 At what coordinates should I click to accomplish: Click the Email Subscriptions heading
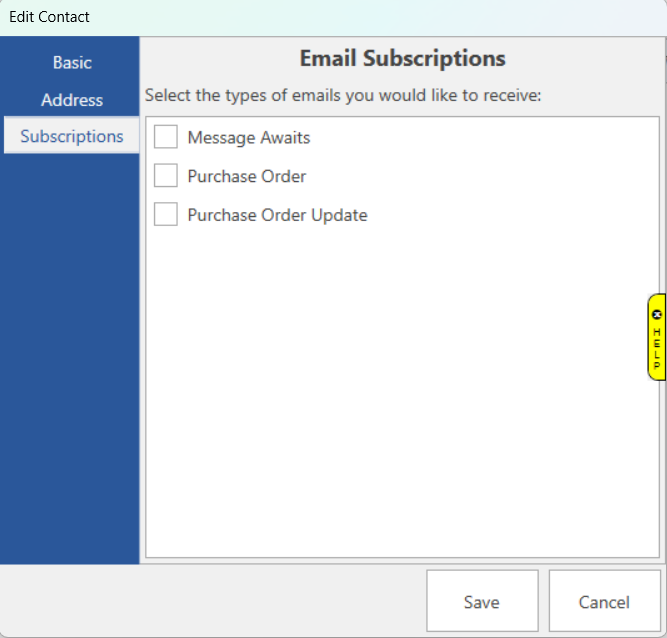(402, 58)
